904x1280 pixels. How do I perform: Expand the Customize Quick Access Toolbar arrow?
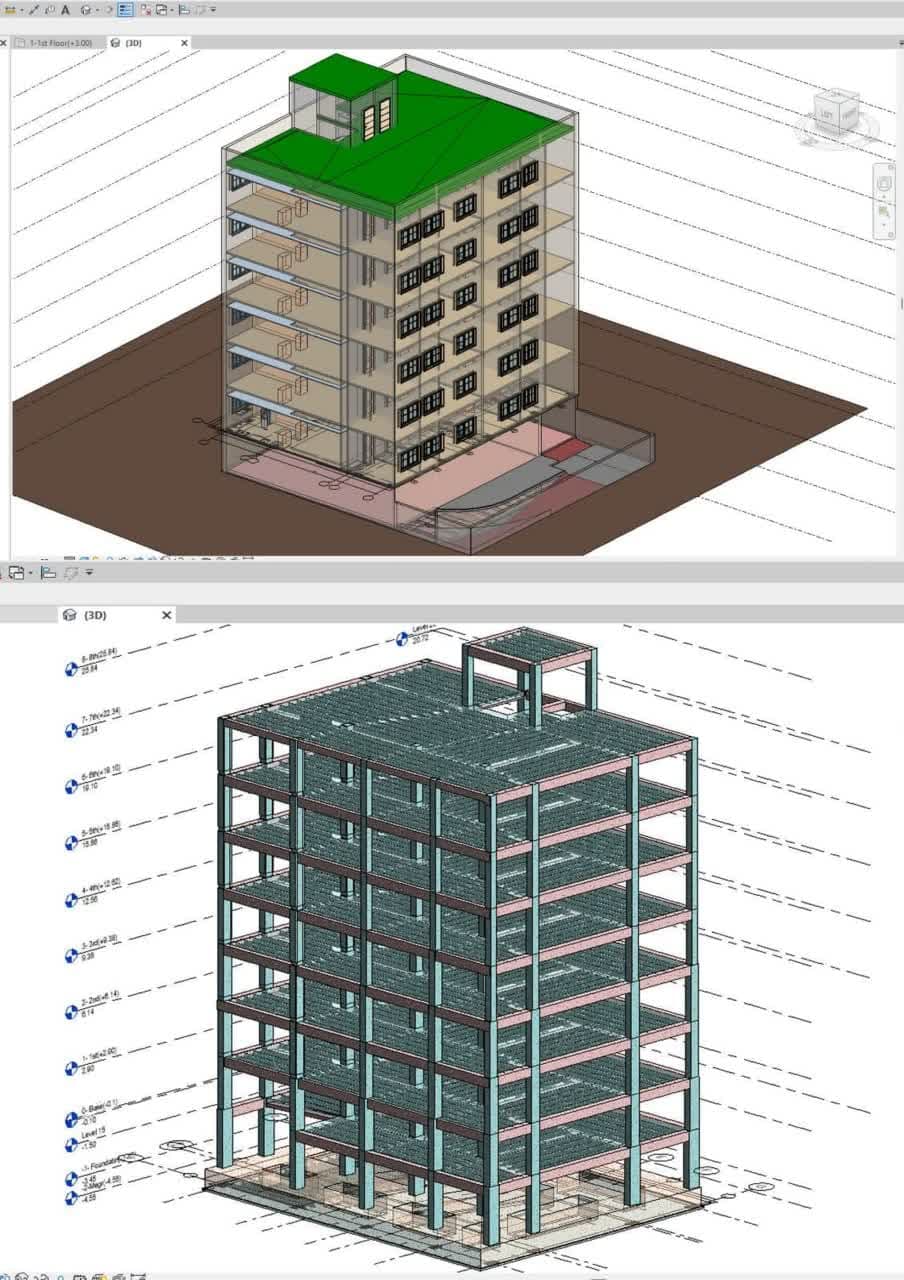point(212,10)
